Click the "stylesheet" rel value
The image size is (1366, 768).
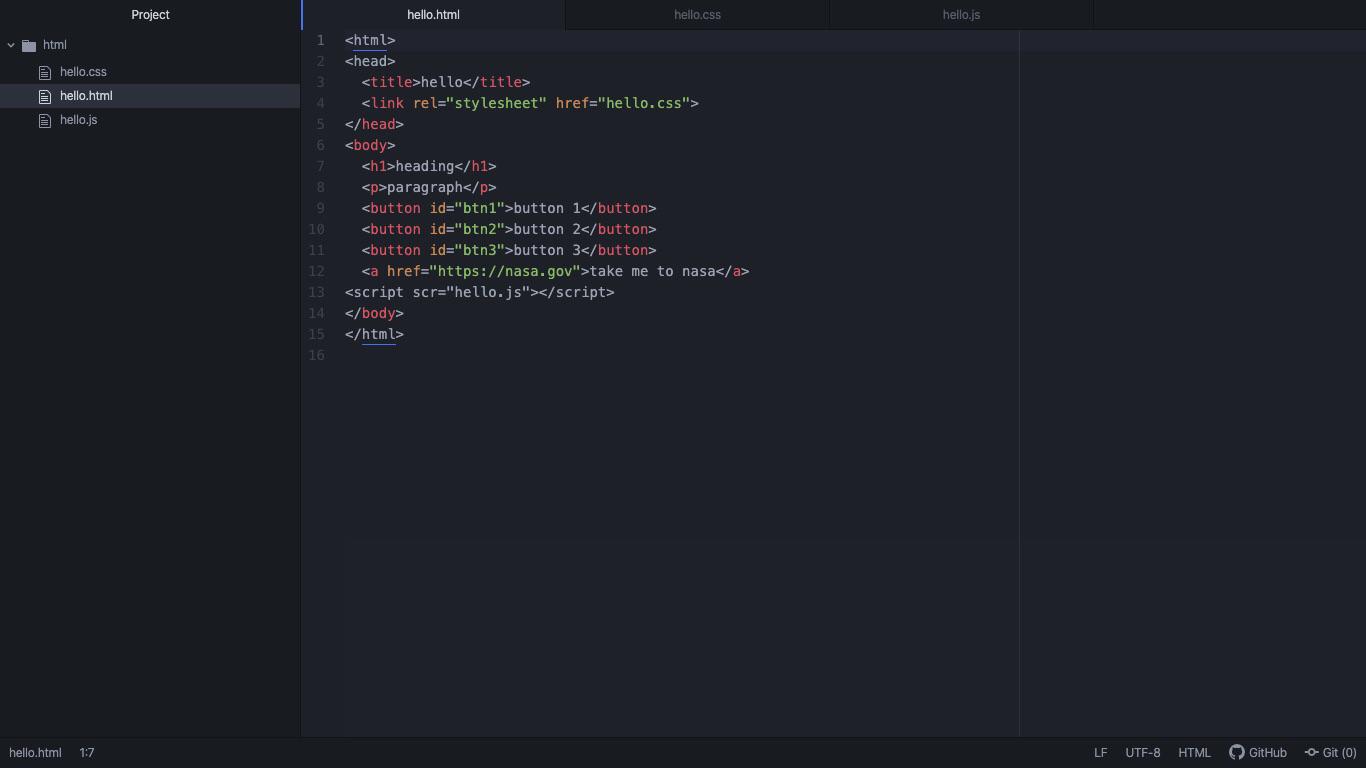tap(497, 104)
